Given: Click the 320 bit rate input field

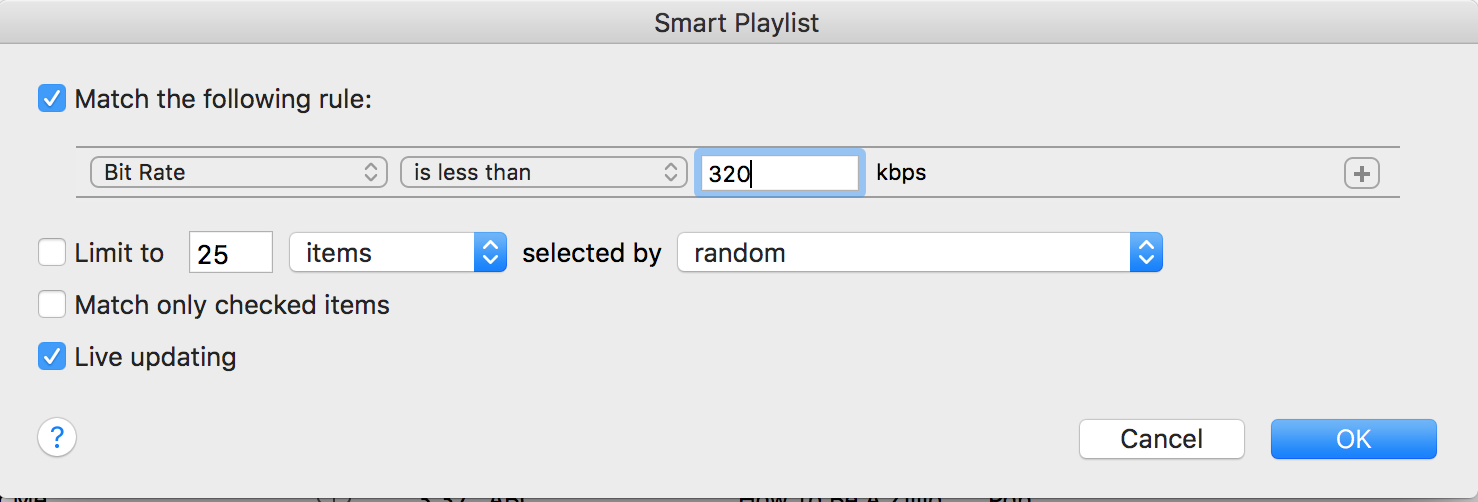Looking at the screenshot, I should (x=779, y=173).
